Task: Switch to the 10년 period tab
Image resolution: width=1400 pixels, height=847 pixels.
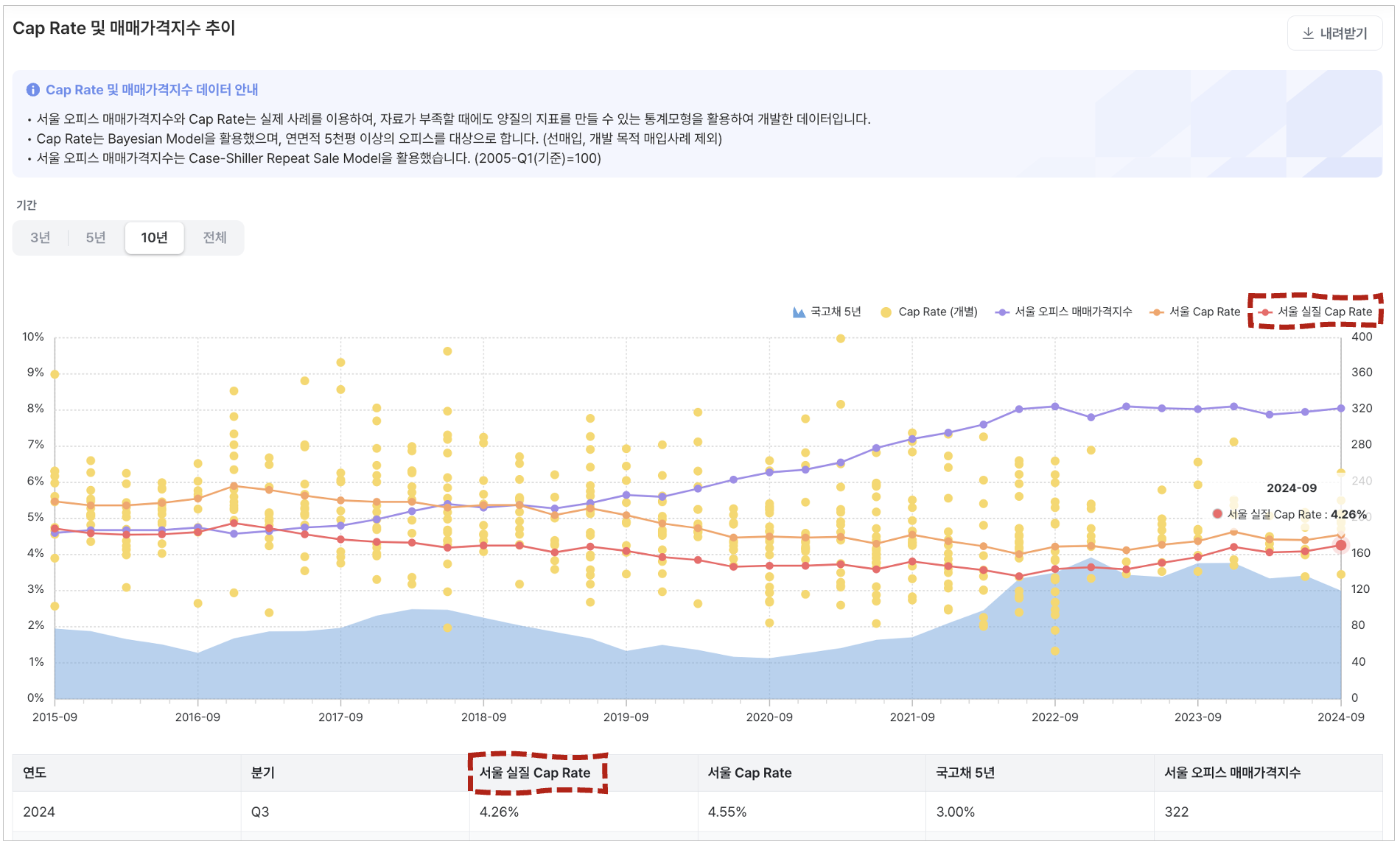Action: (x=154, y=238)
